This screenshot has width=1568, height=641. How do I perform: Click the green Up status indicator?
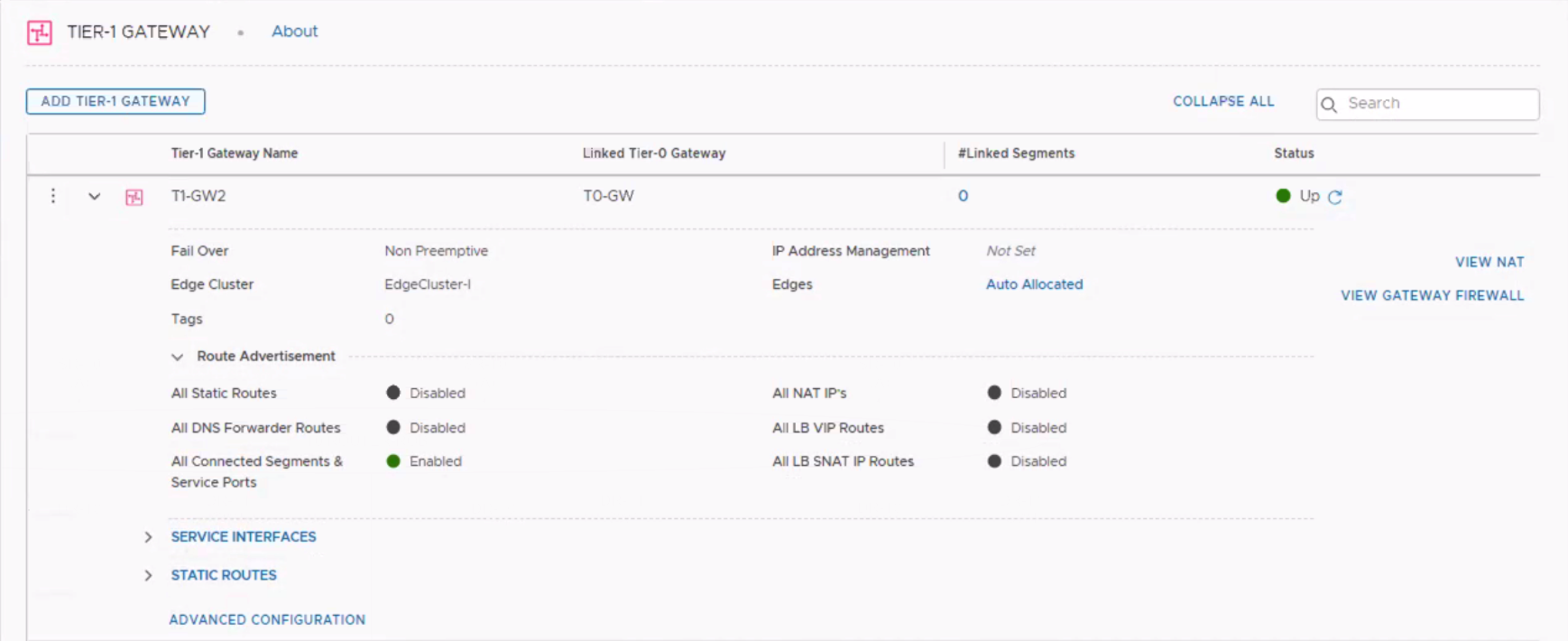(x=1283, y=196)
